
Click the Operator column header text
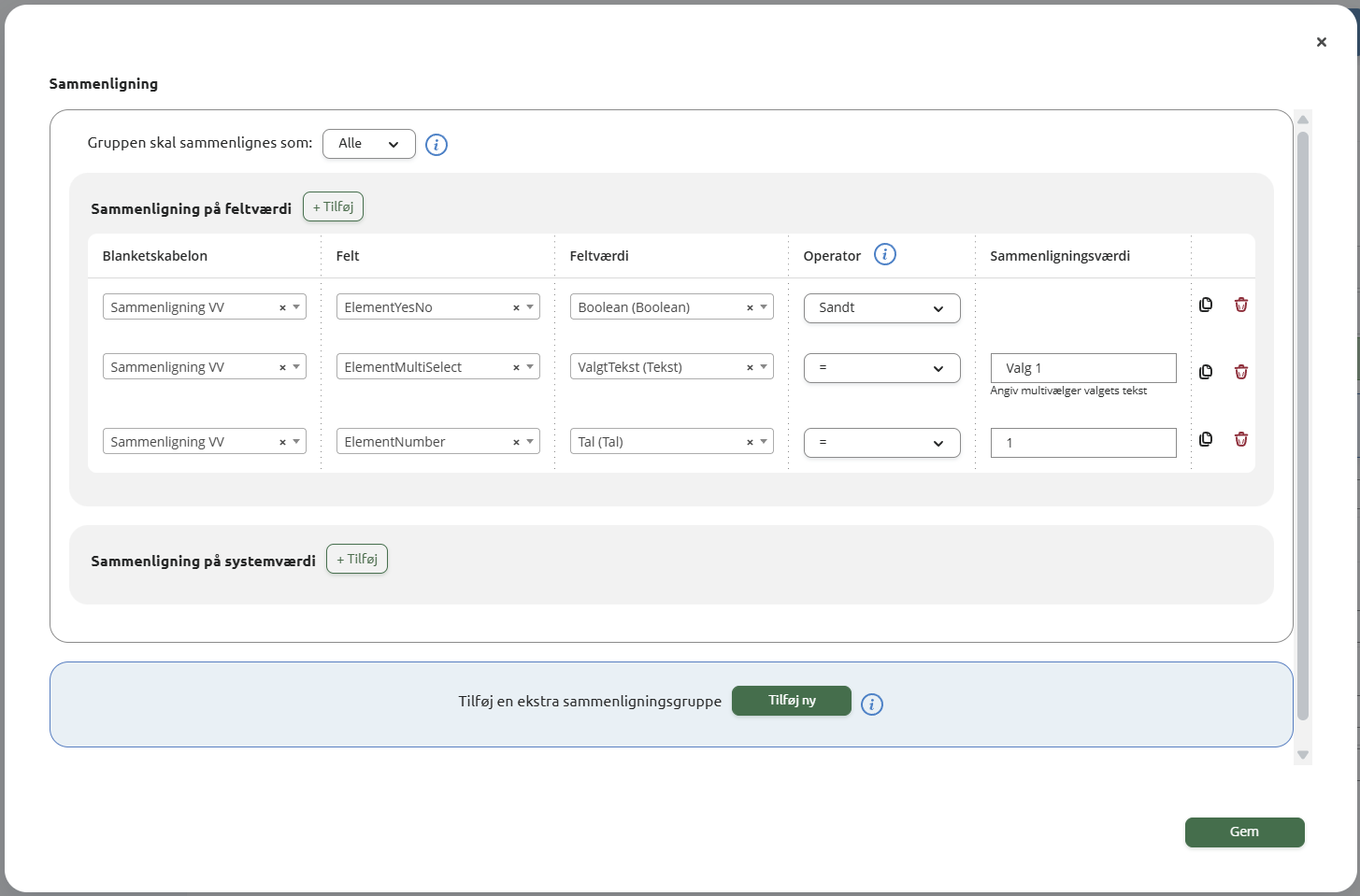click(832, 256)
